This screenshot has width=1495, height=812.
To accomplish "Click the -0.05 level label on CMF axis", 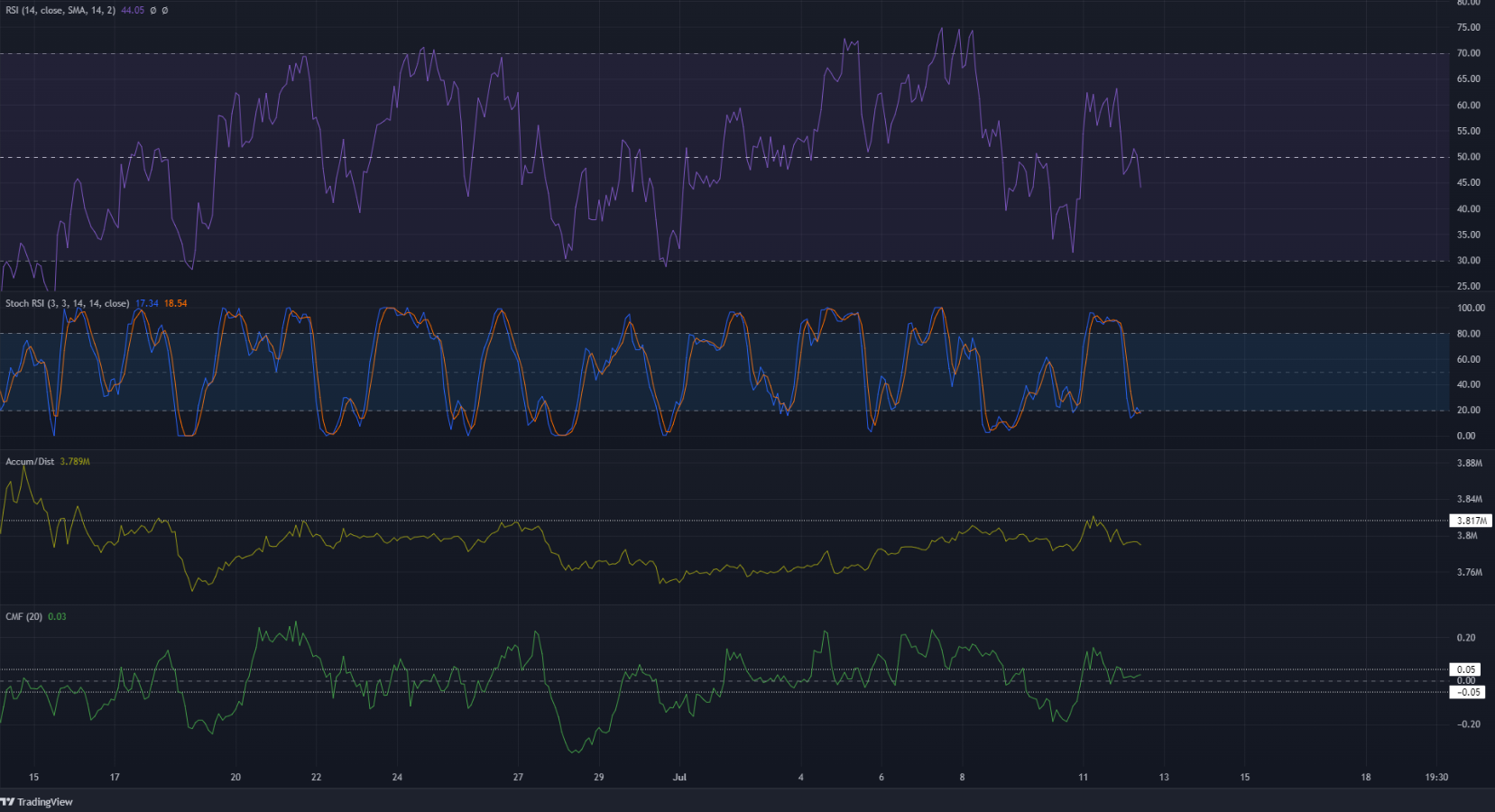I will [x=1468, y=692].
